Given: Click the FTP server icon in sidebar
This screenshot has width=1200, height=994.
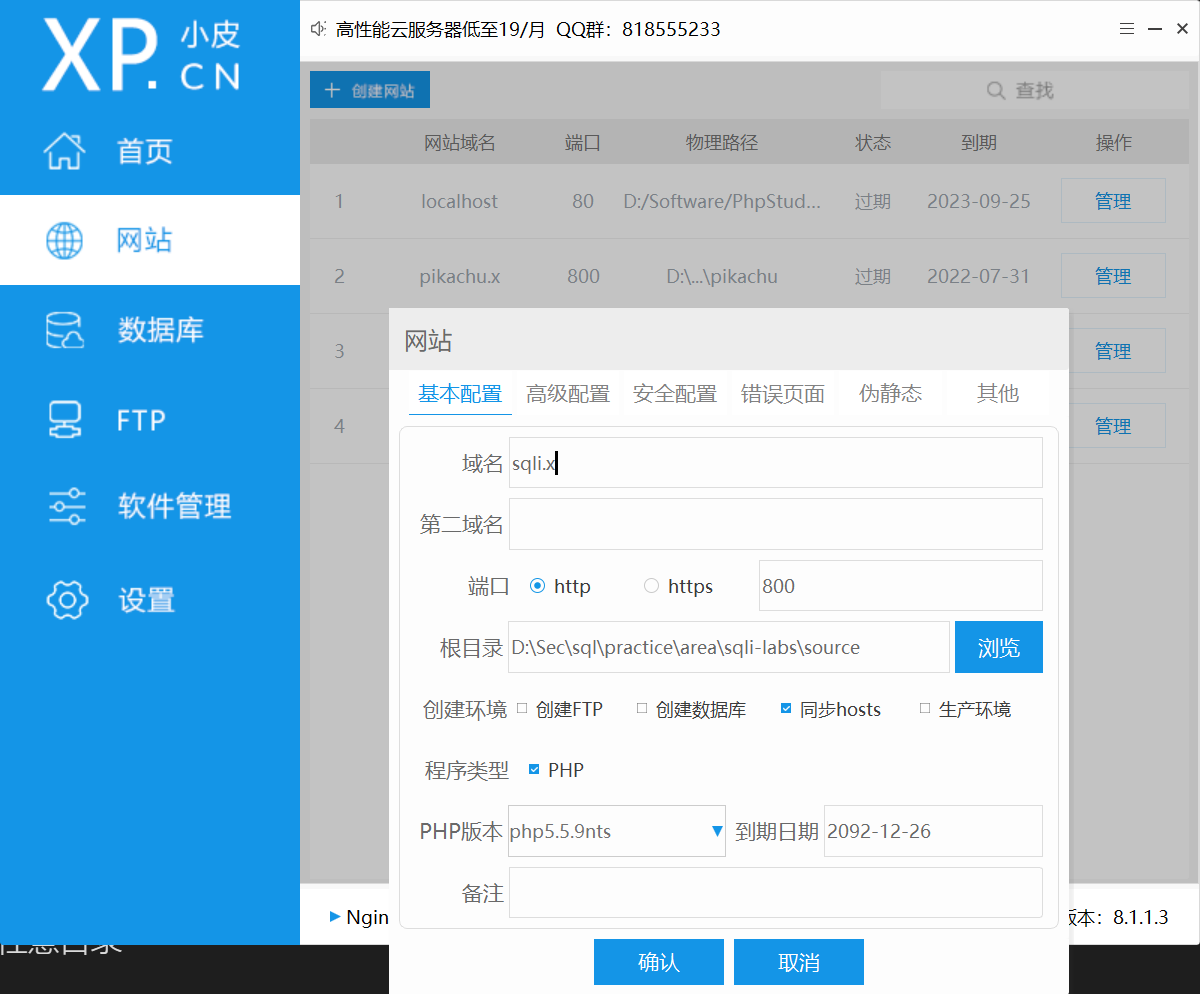Looking at the screenshot, I should click(65, 420).
